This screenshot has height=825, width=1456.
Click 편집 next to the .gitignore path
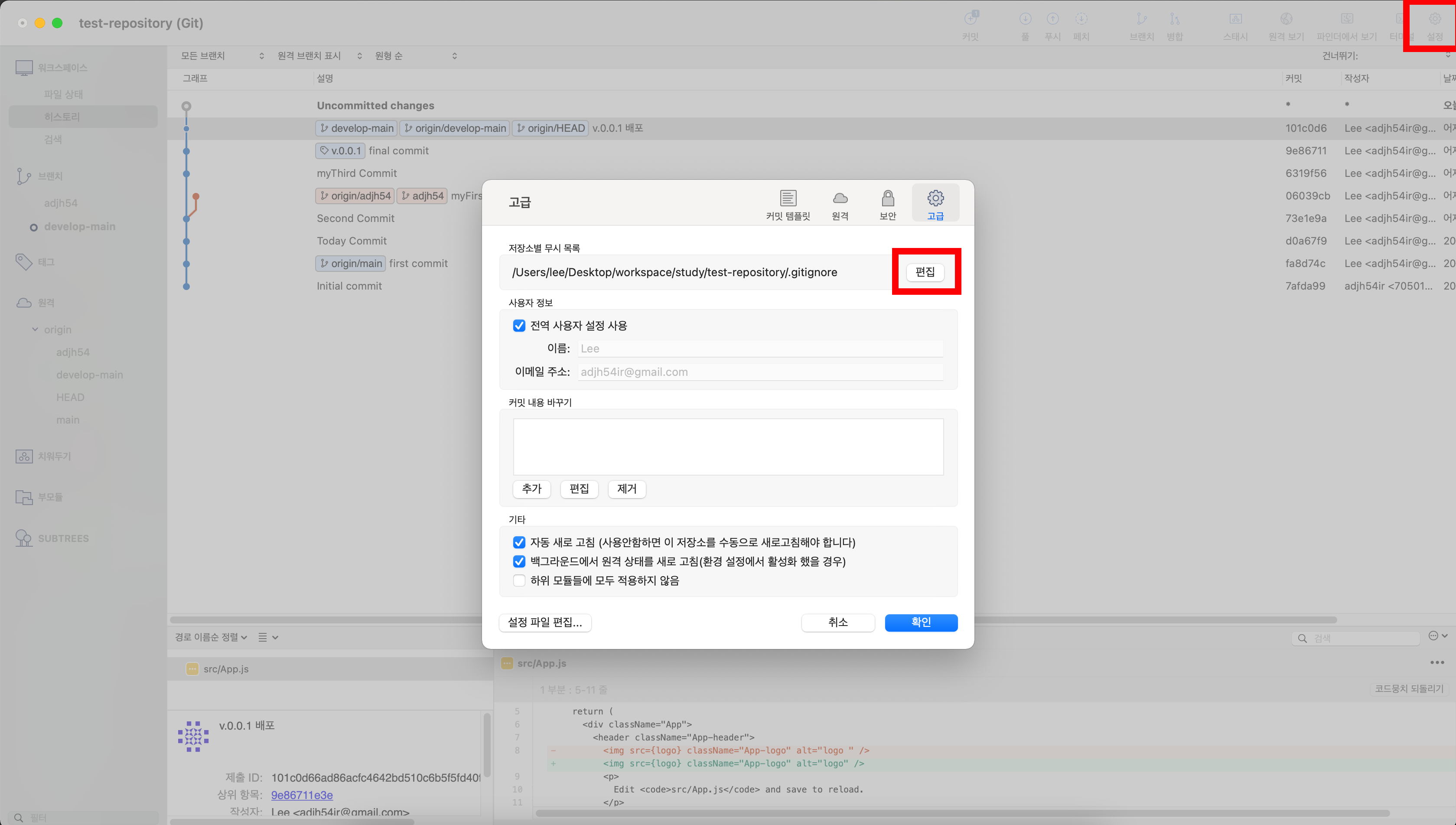tap(925, 272)
